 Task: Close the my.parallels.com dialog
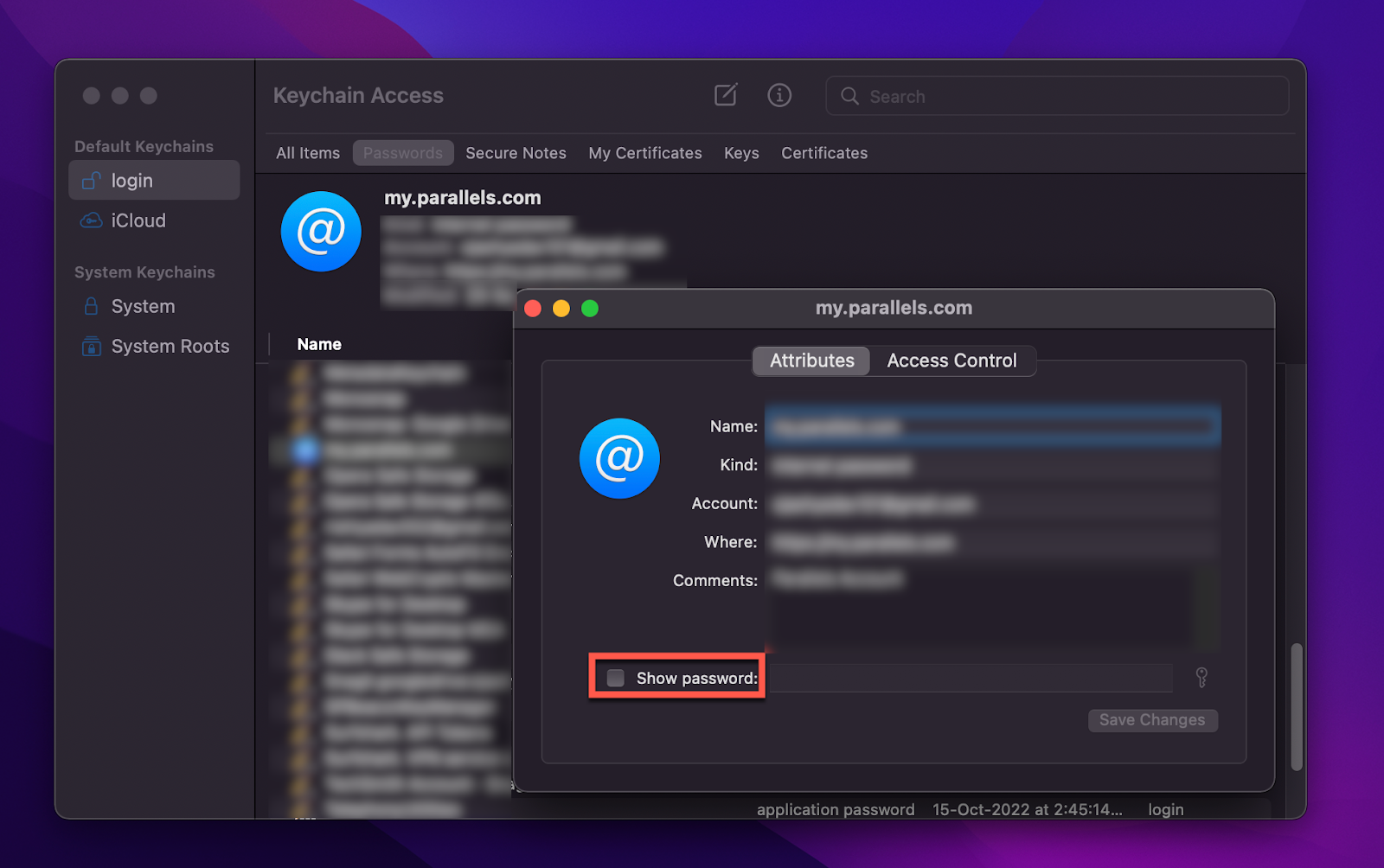[534, 309]
